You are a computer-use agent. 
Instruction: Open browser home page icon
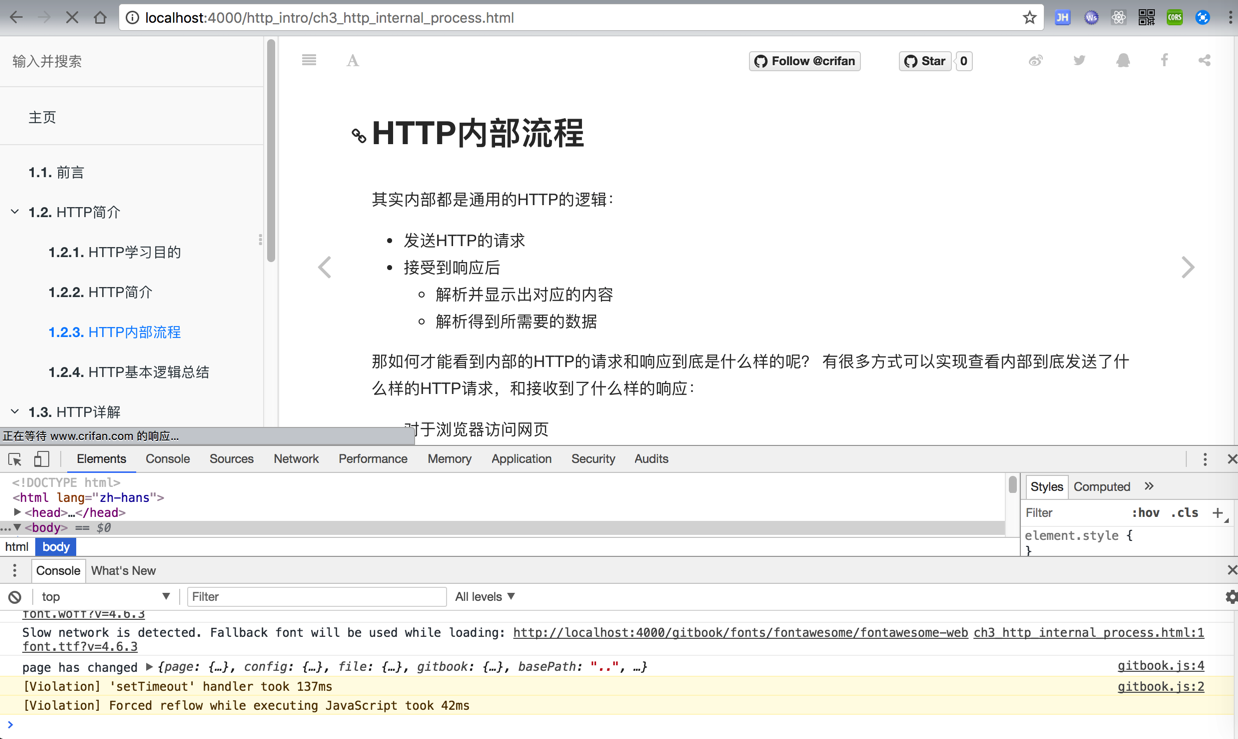tap(100, 18)
